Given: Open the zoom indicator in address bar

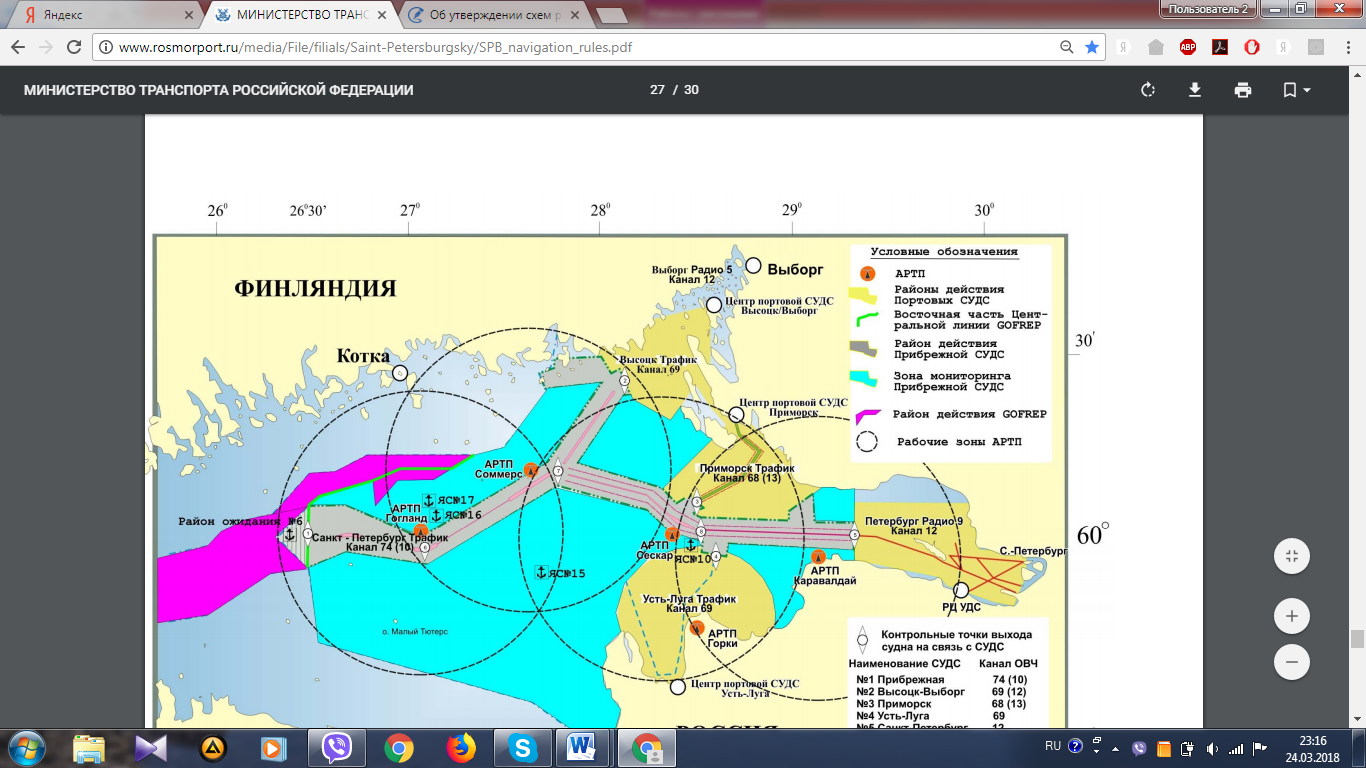Looking at the screenshot, I should coord(1068,47).
